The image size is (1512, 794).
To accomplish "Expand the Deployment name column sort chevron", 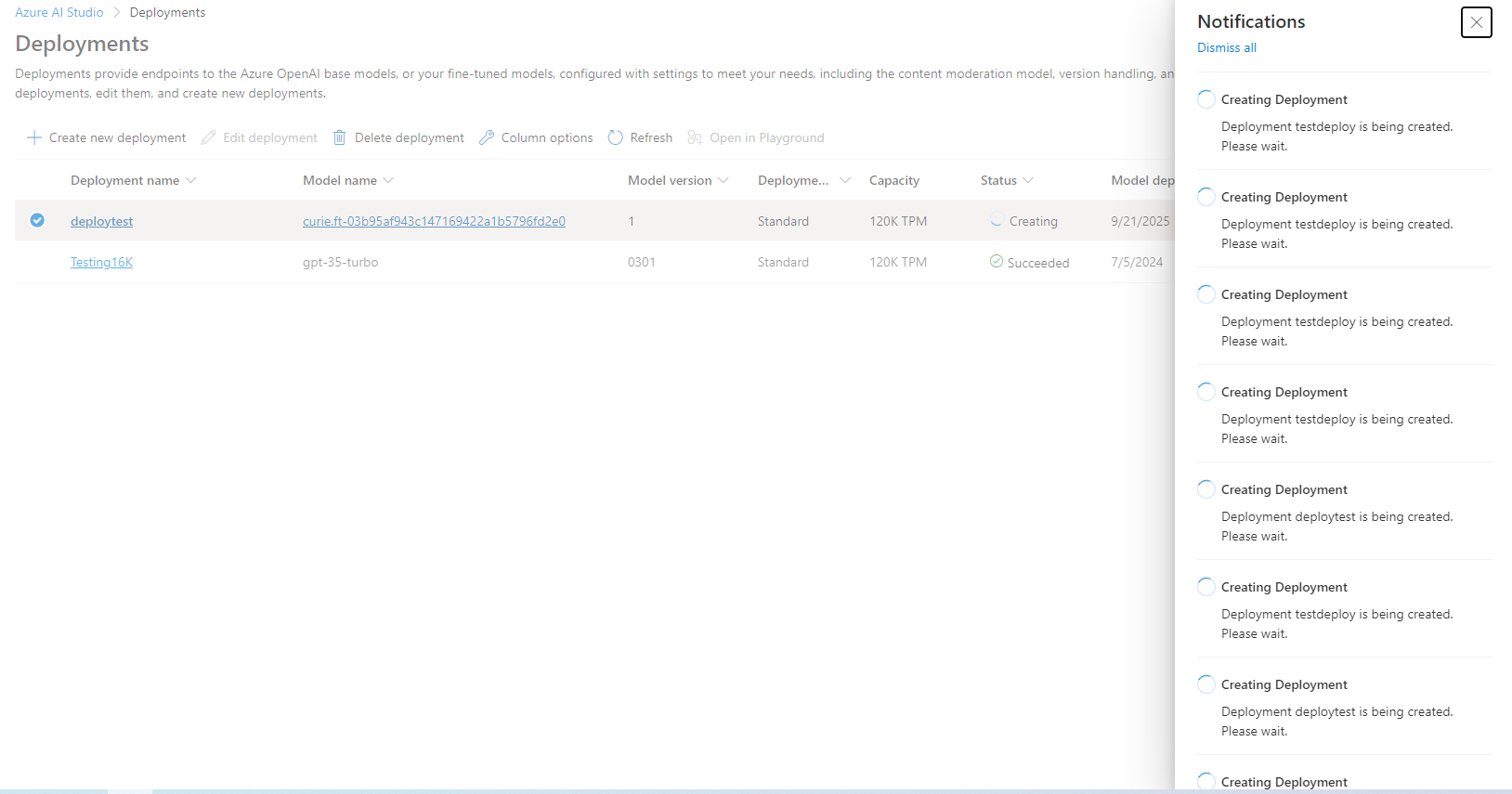I will click(191, 180).
